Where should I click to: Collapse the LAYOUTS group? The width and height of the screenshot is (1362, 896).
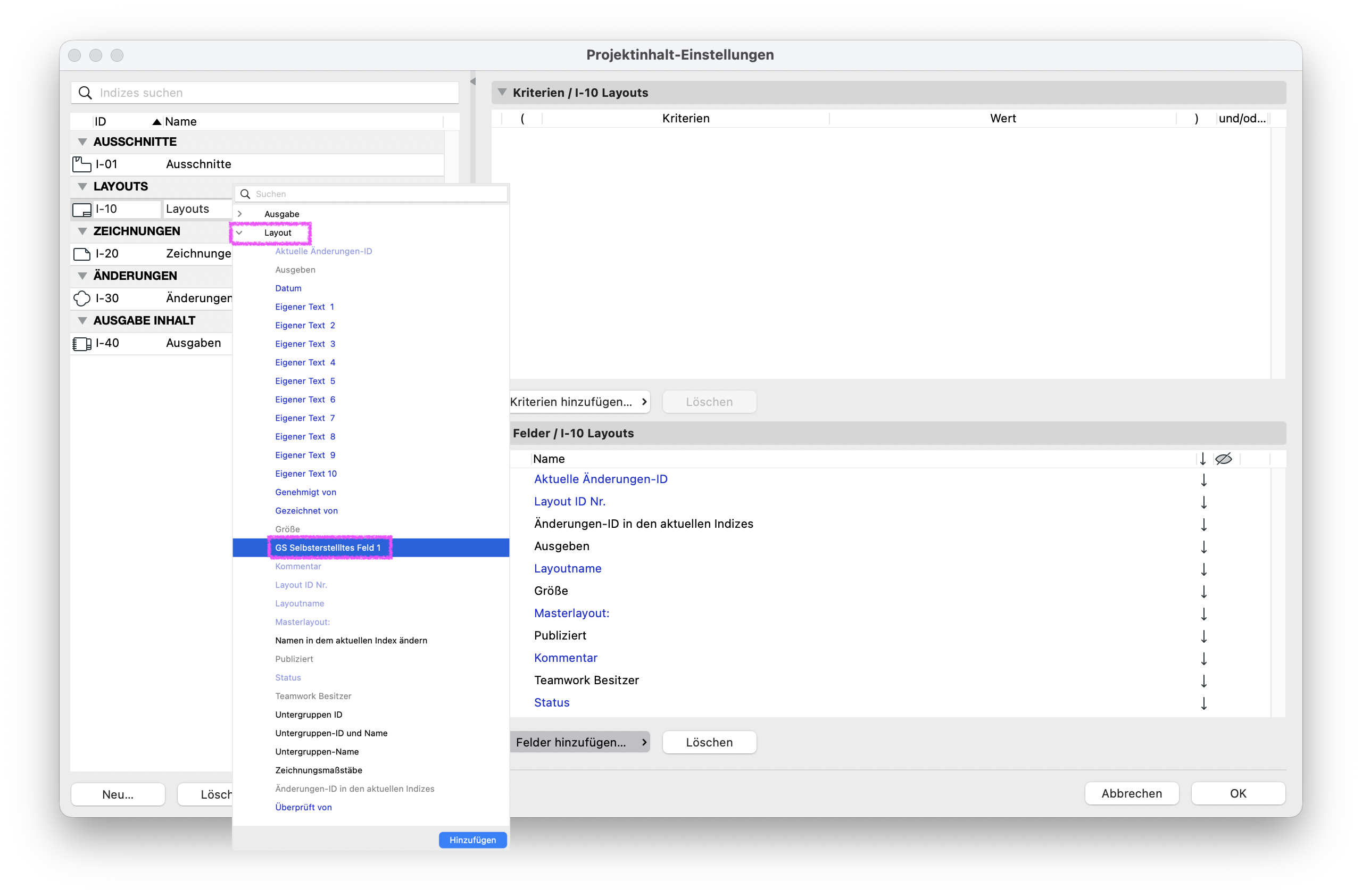pyautogui.click(x=82, y=187)
